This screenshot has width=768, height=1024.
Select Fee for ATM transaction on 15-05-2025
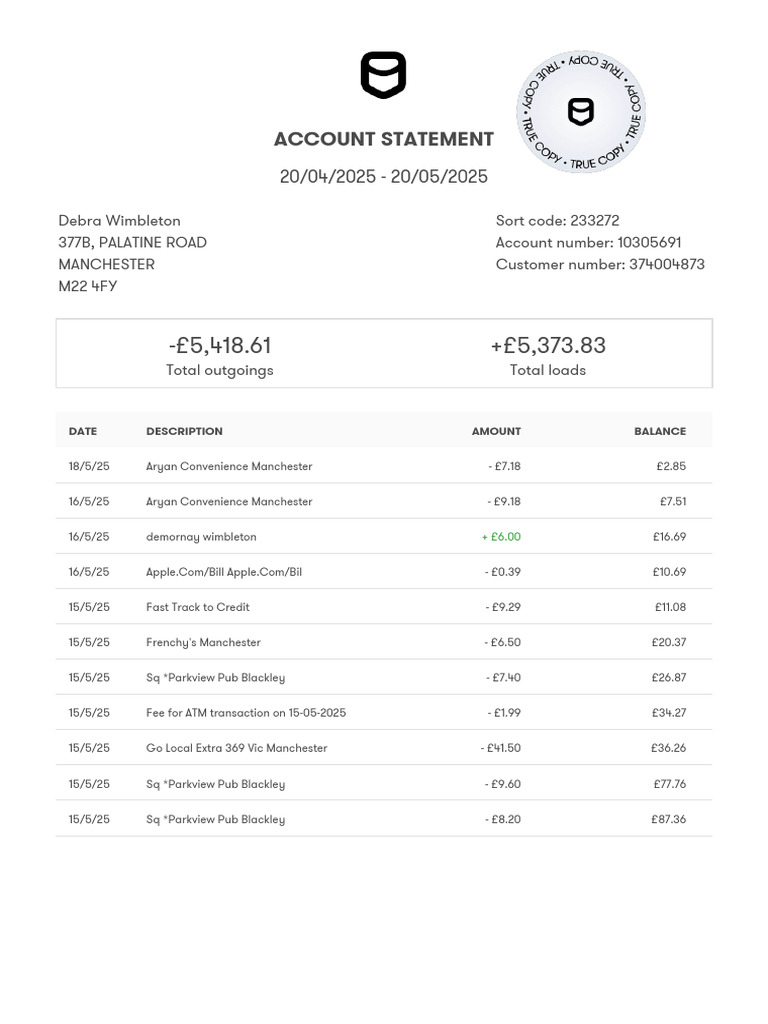(246, 713)
